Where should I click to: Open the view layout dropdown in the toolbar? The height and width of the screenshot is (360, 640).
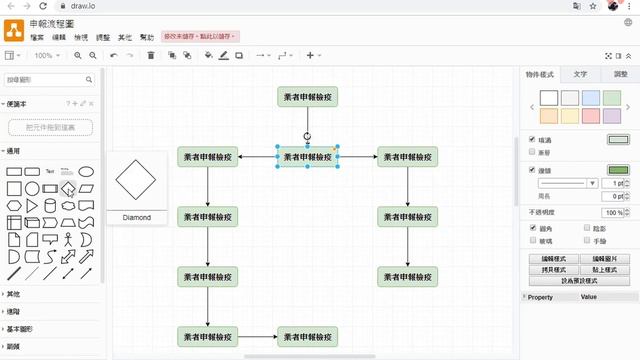[x=12, y=56]
